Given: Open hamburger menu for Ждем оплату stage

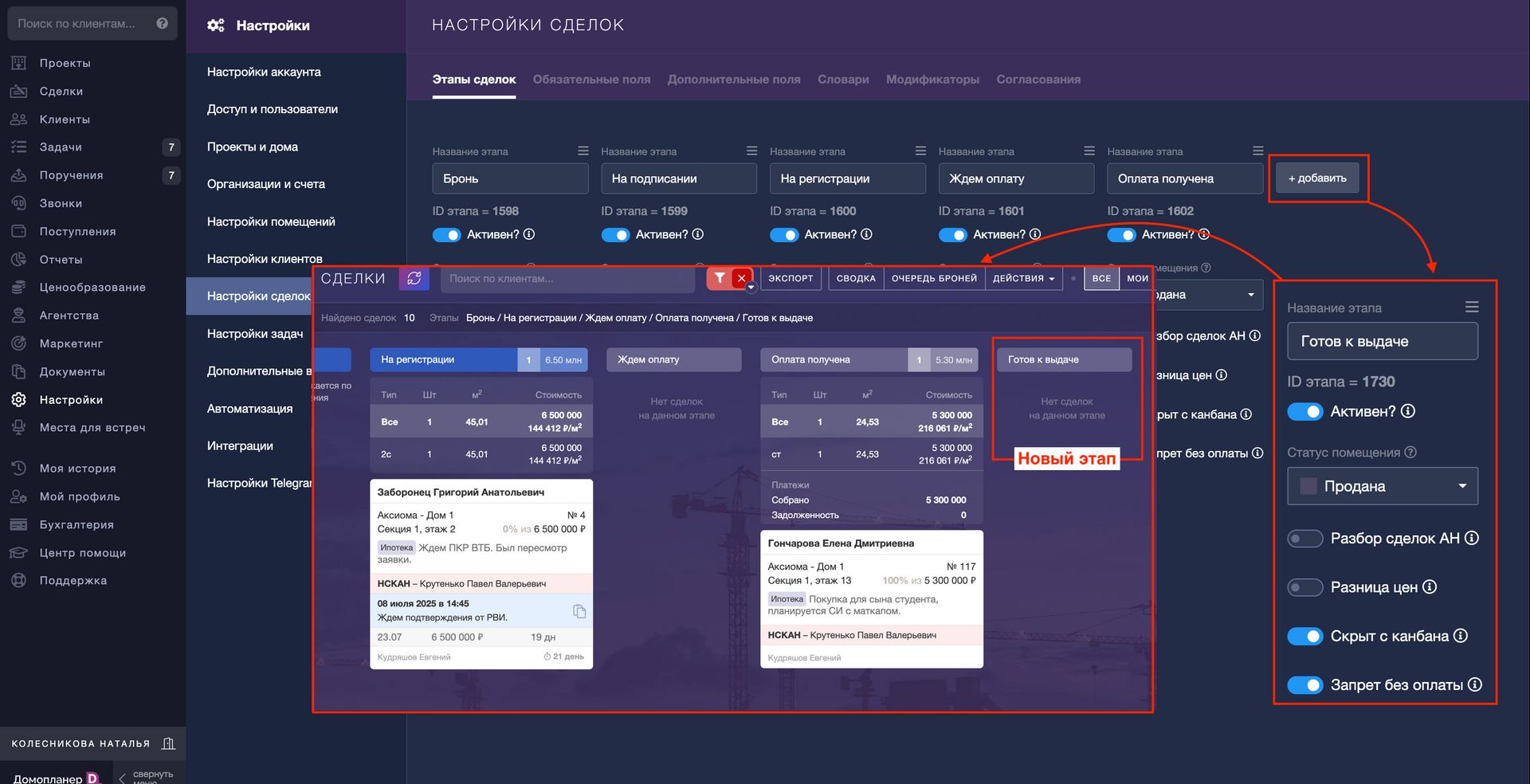Looking at the screenshot, I should coord(1089,151).
